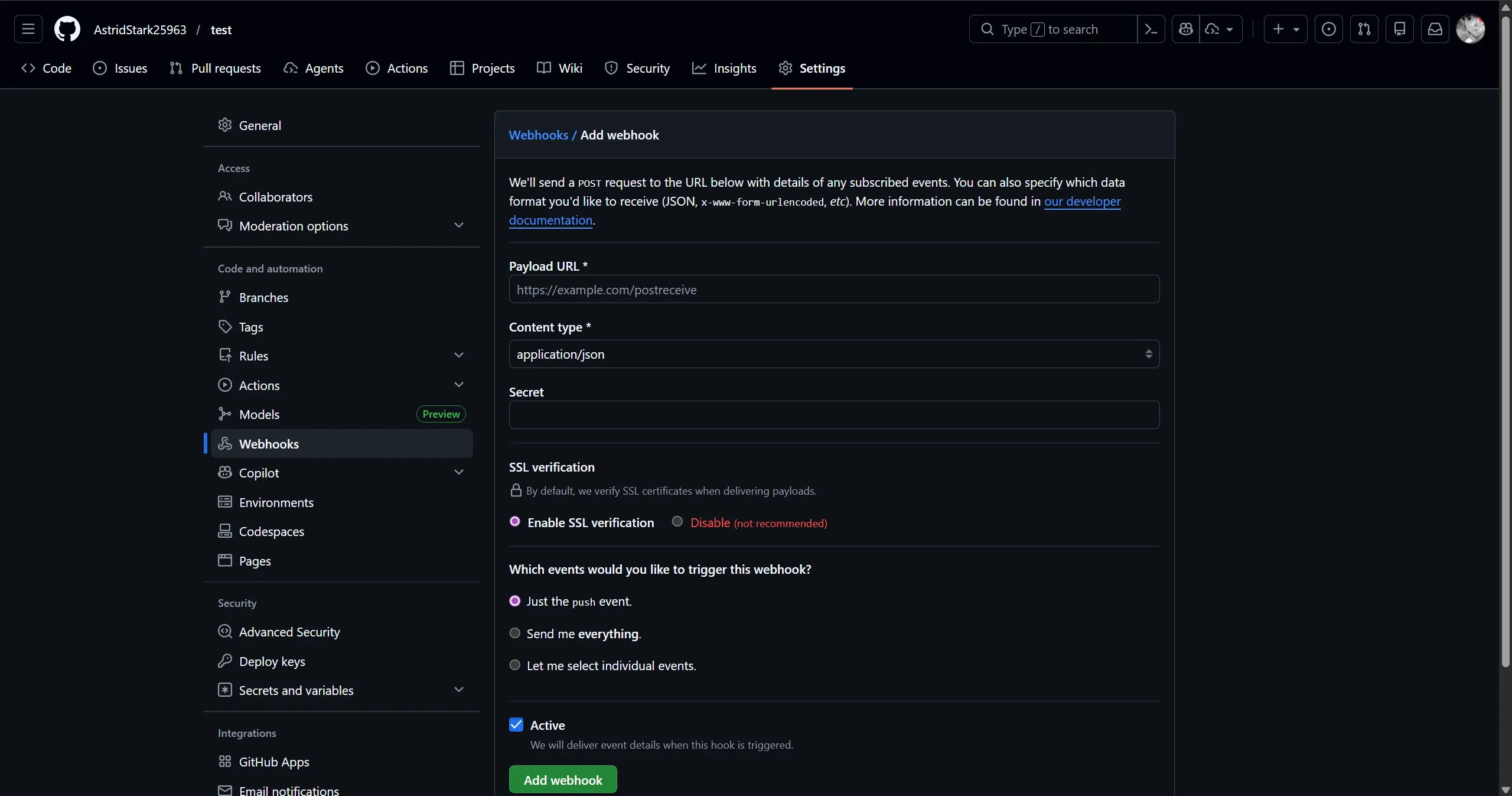Uncheck the Active checkbox
The width and height of the screenshot is (1512, 796).
516,724
